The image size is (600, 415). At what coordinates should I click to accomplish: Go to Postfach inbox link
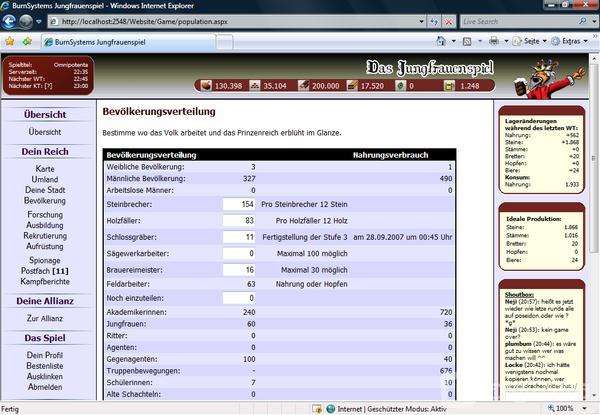[45, 242]
